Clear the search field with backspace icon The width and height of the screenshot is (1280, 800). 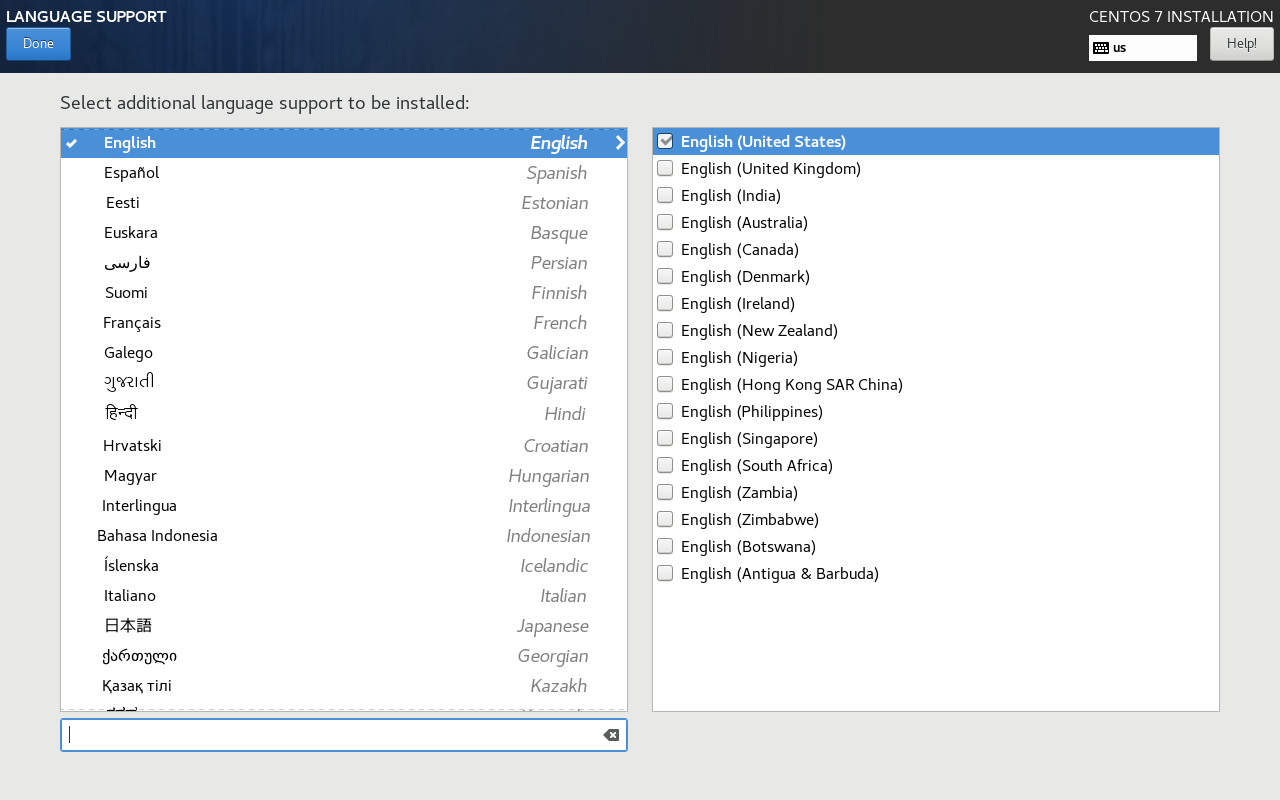pos(611,735)
